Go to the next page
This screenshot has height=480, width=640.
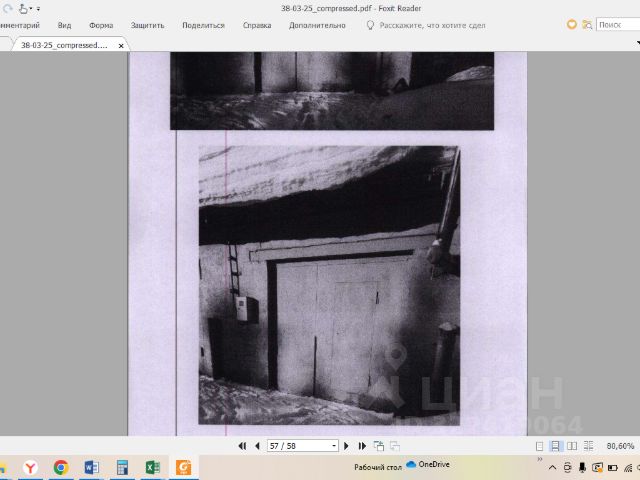click(347, 446)
